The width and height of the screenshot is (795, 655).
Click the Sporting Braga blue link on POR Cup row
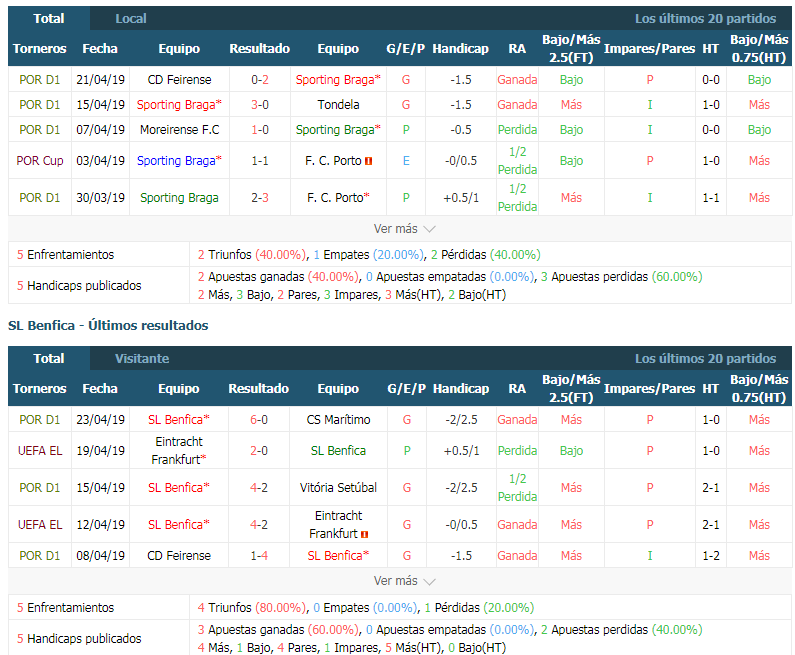pos(179,161)
